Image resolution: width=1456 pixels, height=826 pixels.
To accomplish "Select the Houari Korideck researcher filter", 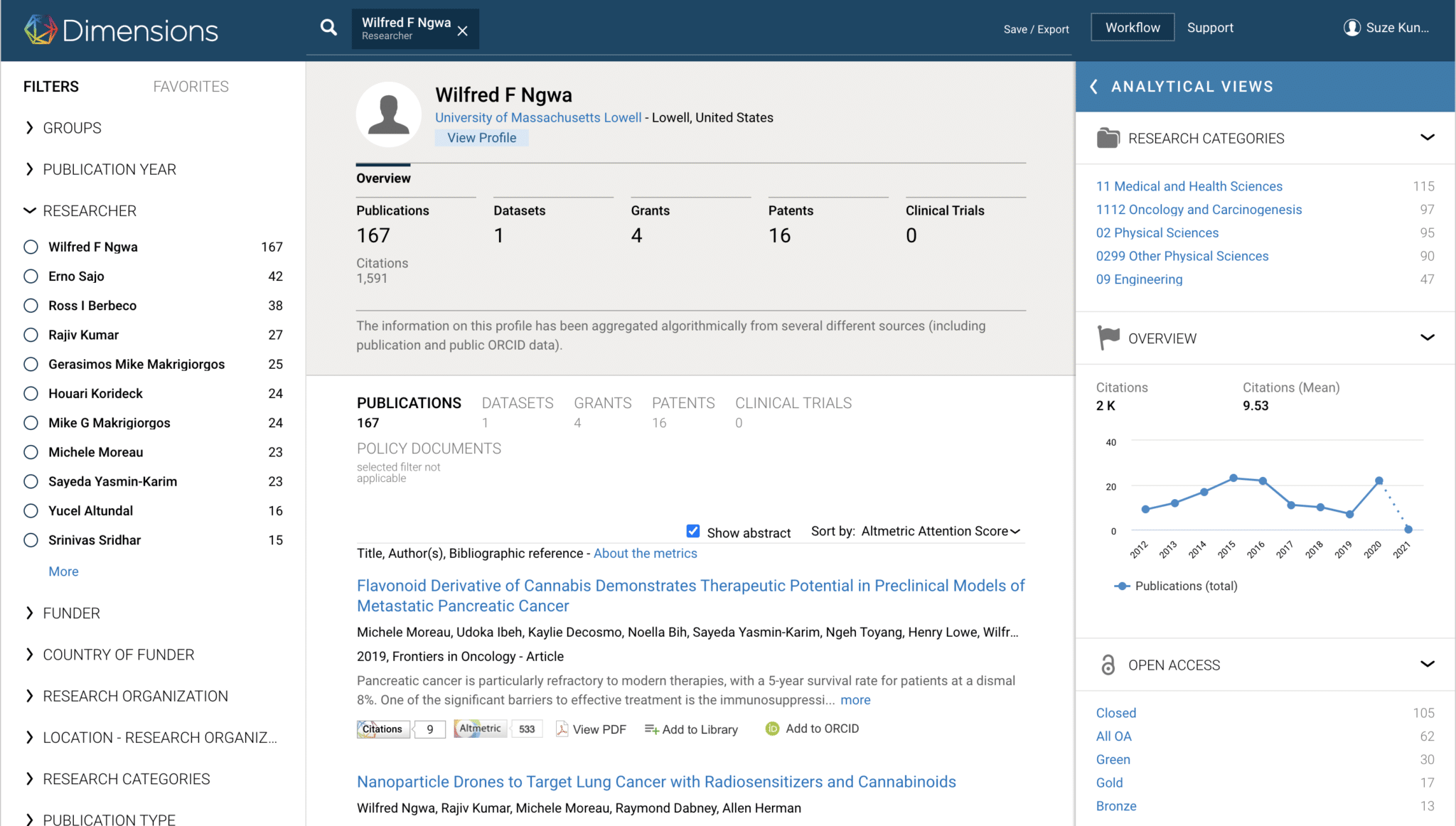I will pos(31,393).
